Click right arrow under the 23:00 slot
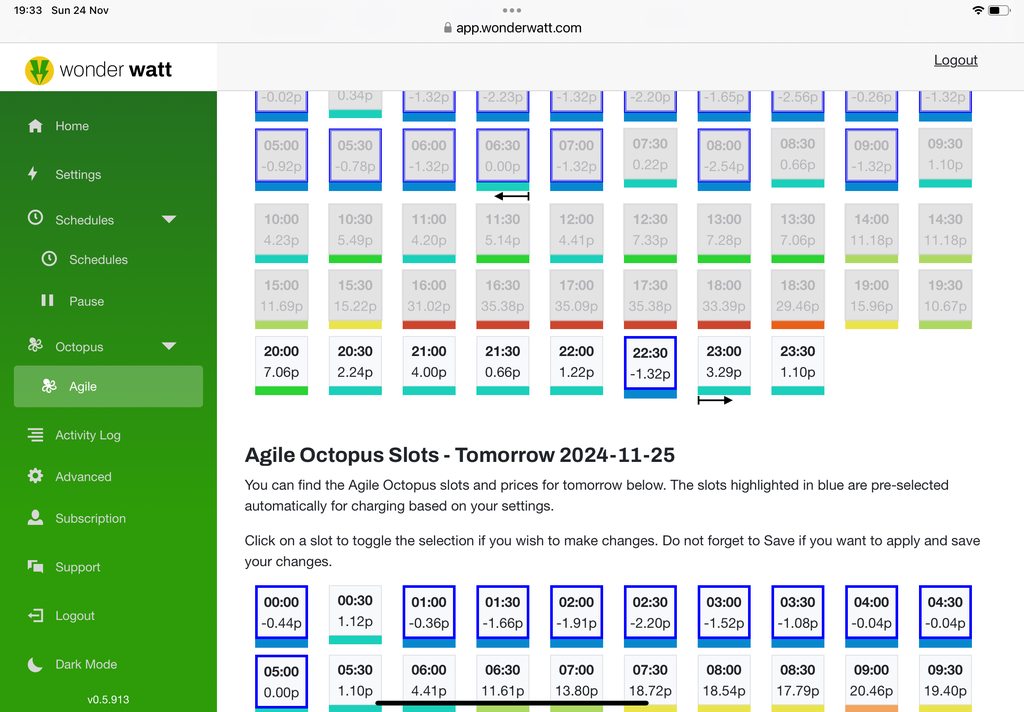The image size is (1024, 712). [715, 400]
